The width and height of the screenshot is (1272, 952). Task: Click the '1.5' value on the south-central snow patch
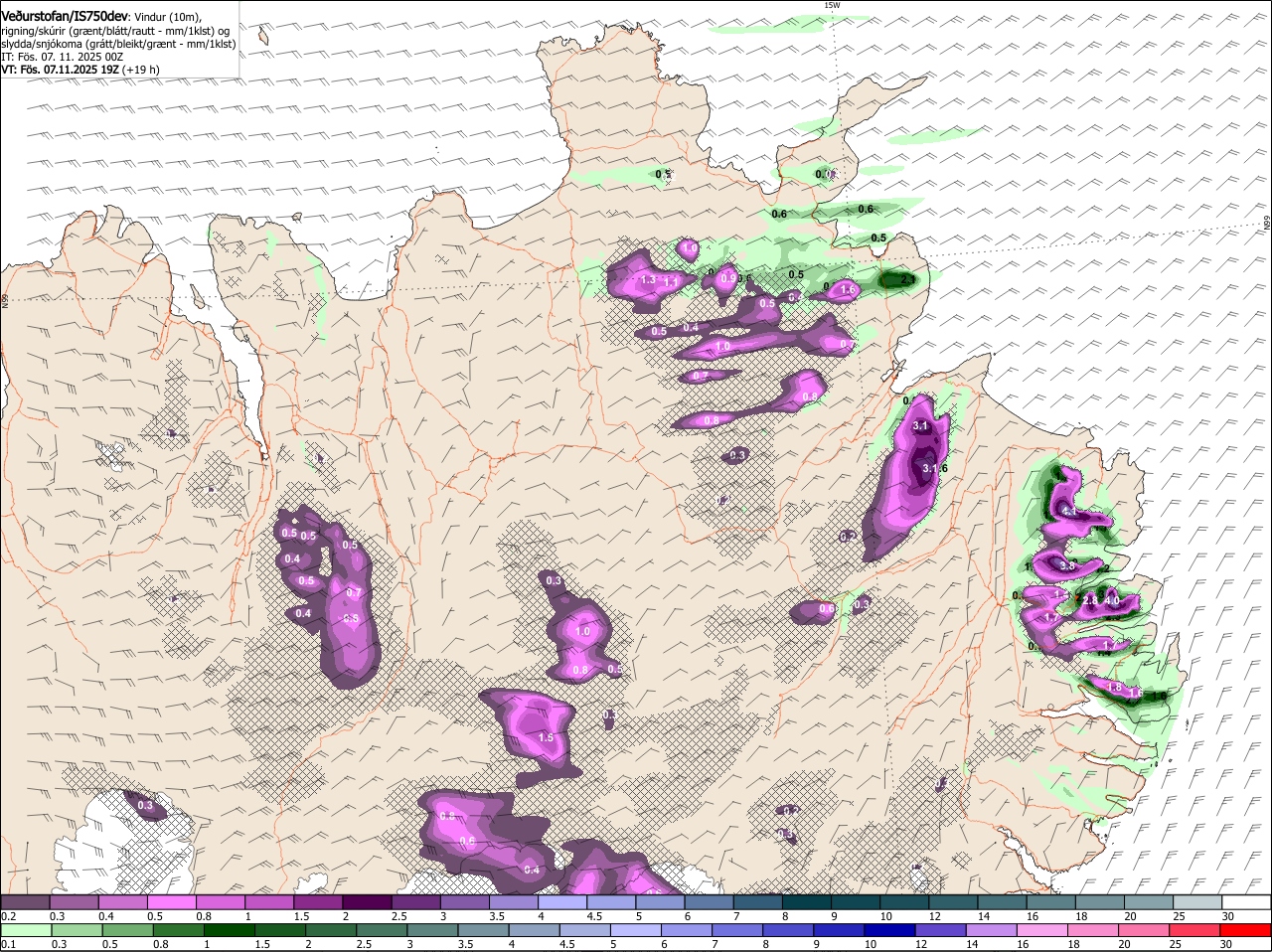coord(546,738)
